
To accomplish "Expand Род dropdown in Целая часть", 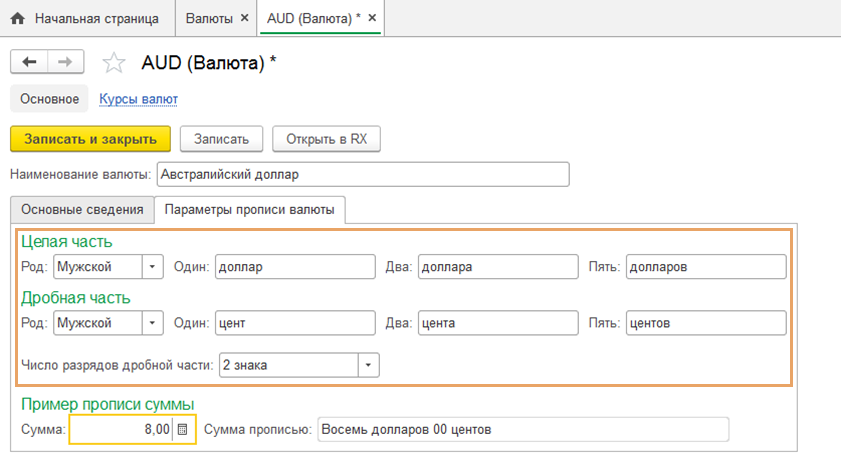I will [x=152, y=267].
